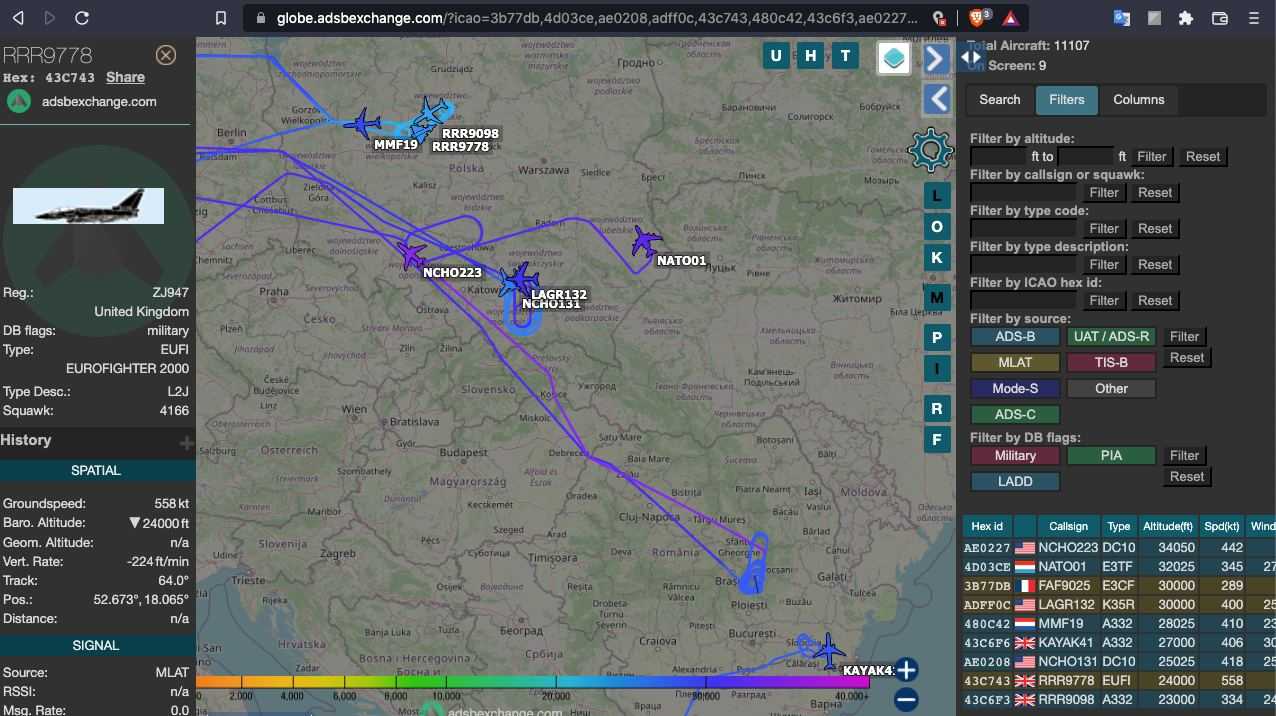The height and width of the screenshot is (716, 1276).
Task: Toggle the M map option button
Action: pos(937,297)
